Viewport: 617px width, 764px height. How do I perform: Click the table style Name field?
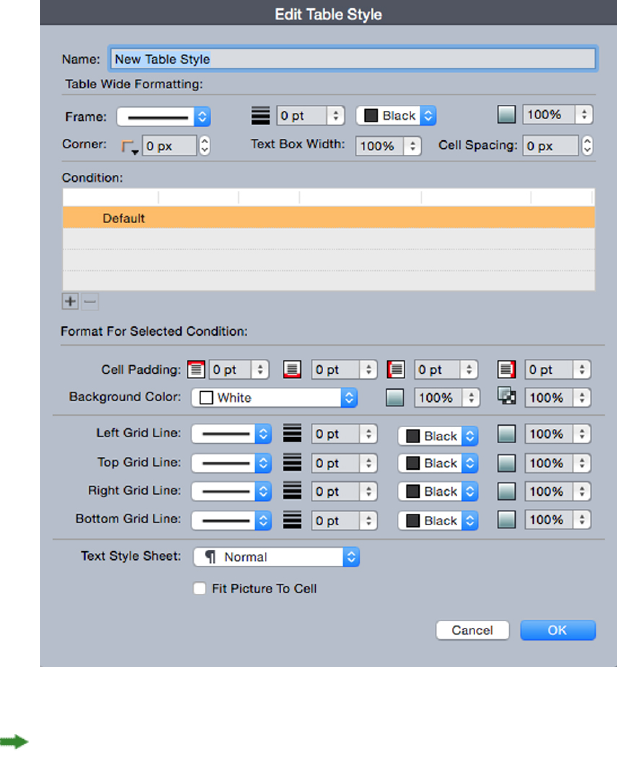pos(352,59)
